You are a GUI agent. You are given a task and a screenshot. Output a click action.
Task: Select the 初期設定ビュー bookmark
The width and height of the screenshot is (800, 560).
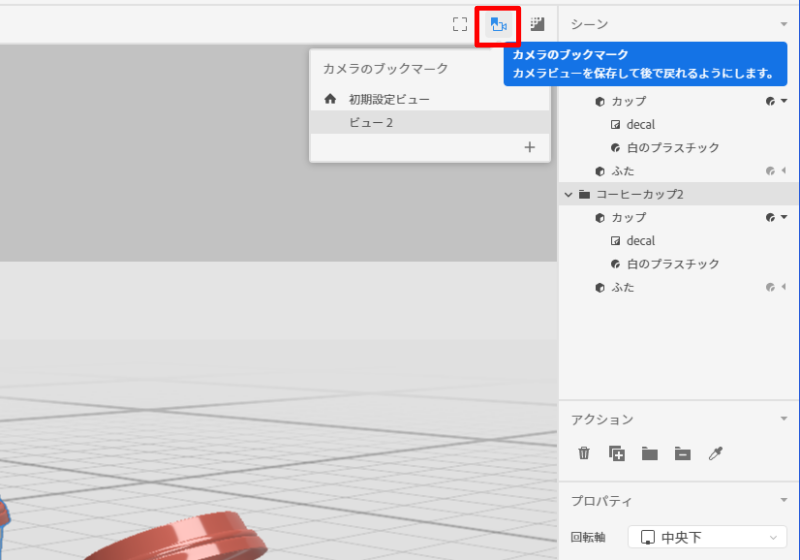(x=389, y=99)
